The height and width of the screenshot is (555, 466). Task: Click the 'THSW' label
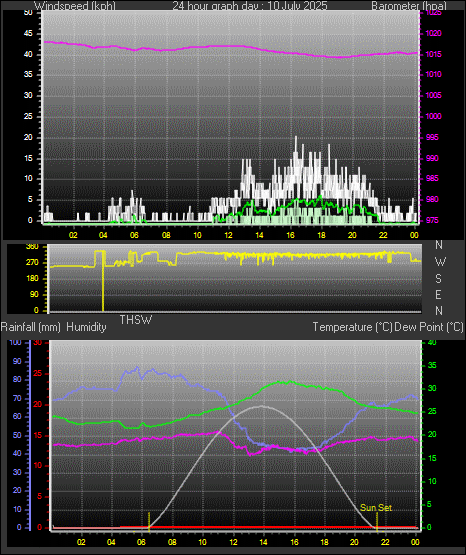point(136,320)
